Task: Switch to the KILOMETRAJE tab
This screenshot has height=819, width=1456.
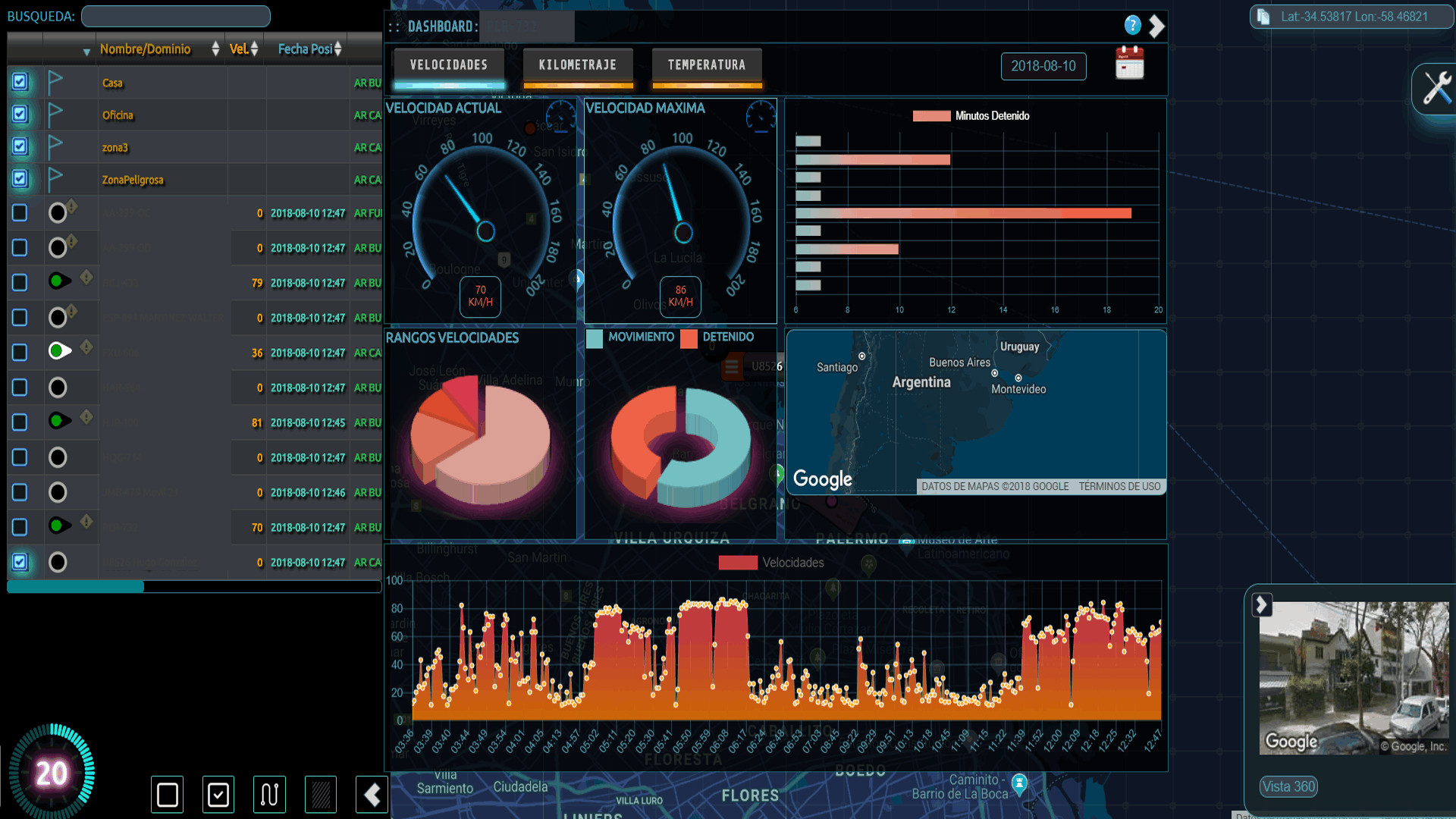Action: 578,65
